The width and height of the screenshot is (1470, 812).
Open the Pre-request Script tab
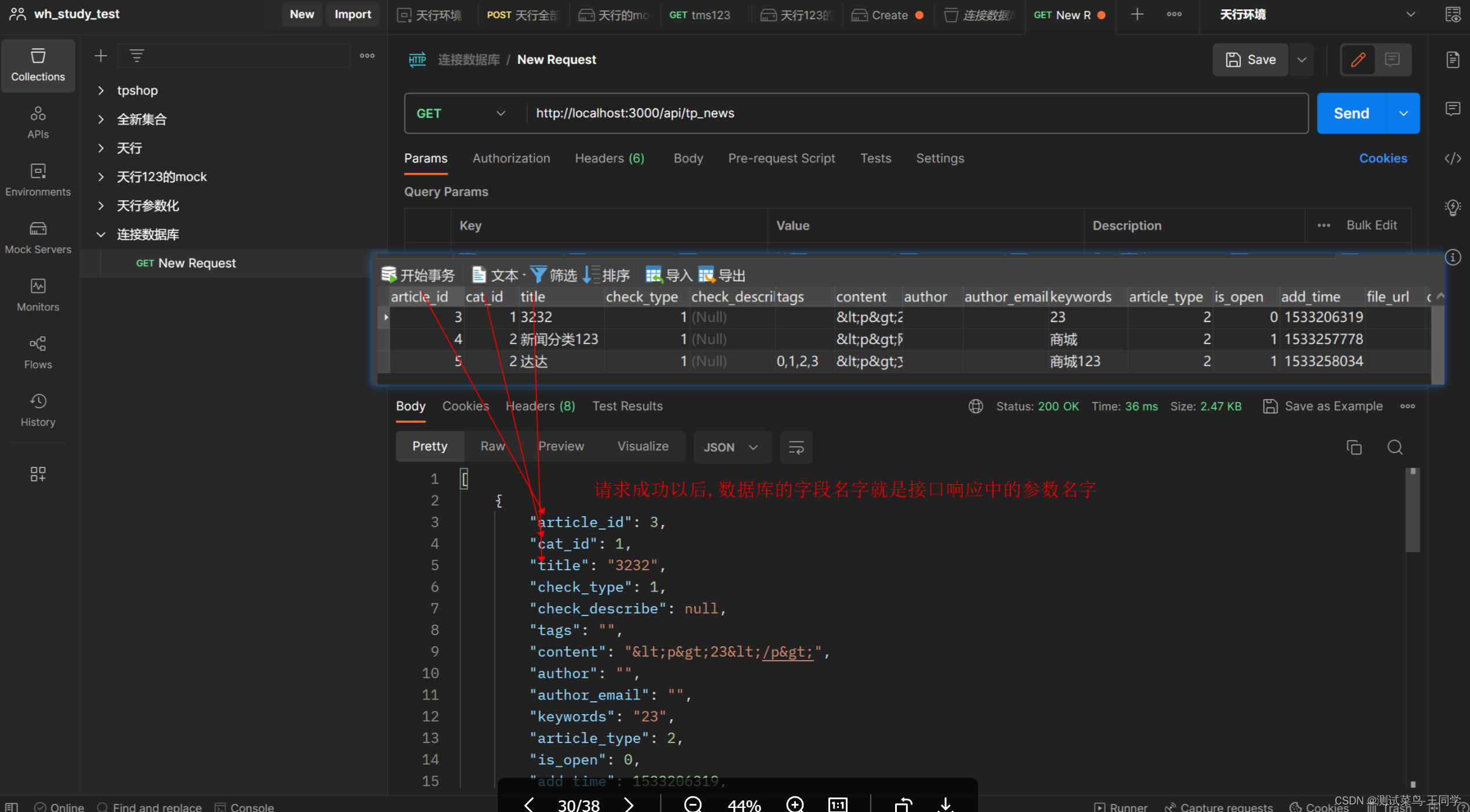click(x=781, y=158)
